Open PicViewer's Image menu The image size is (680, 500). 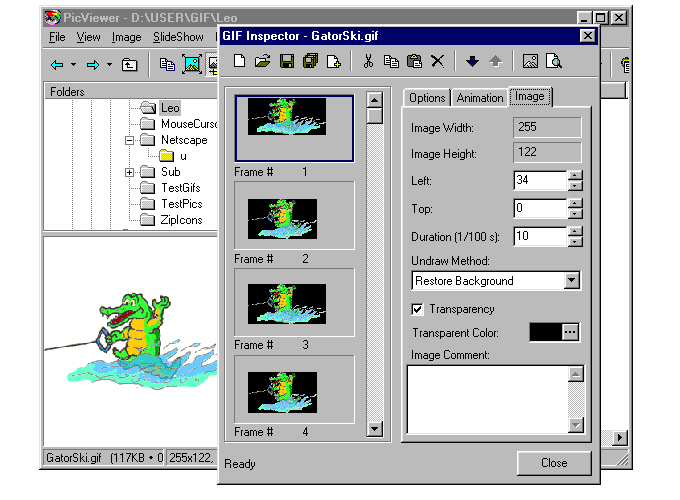pyautogui.click(x=126, y=37)
